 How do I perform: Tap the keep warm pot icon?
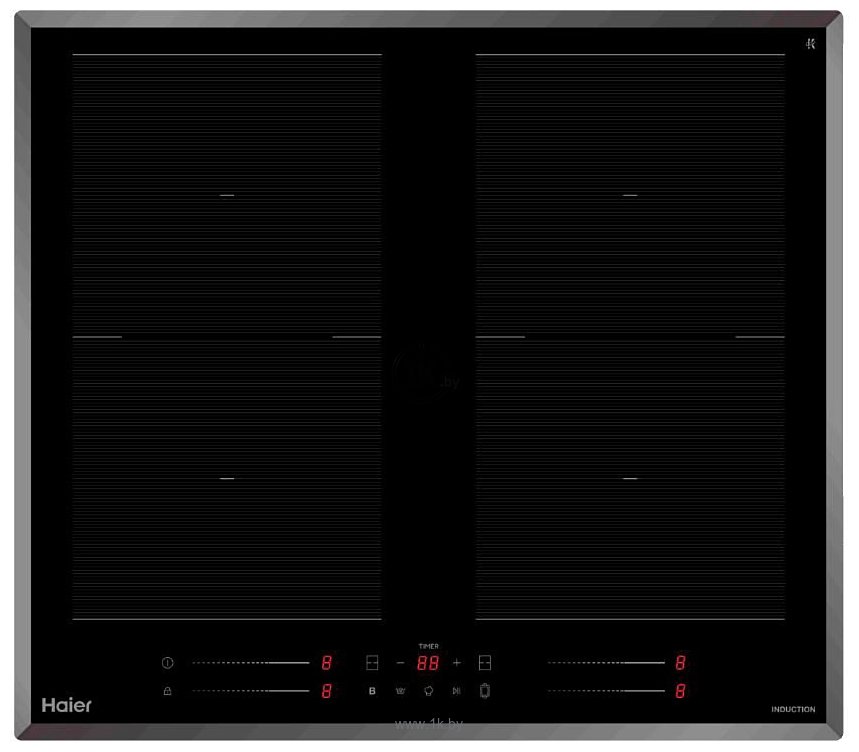(400, 691)
